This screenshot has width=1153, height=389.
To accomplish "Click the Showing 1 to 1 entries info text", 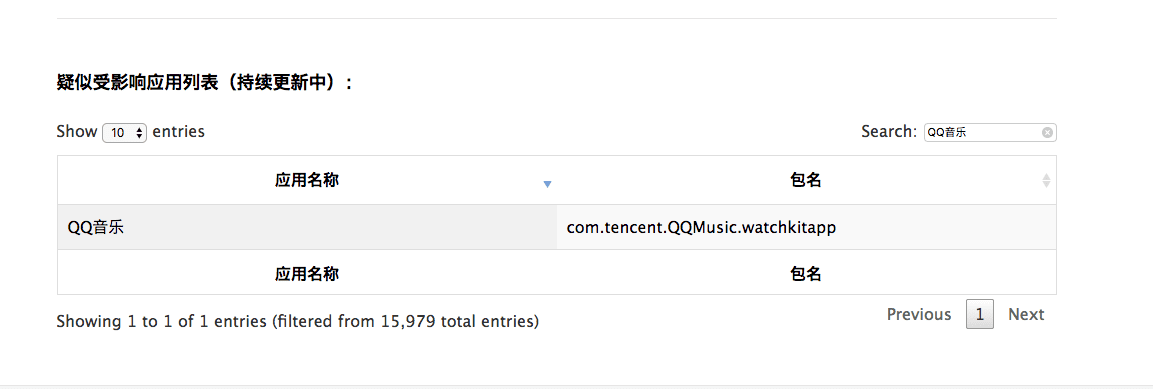I will click(x=298, y=321).
